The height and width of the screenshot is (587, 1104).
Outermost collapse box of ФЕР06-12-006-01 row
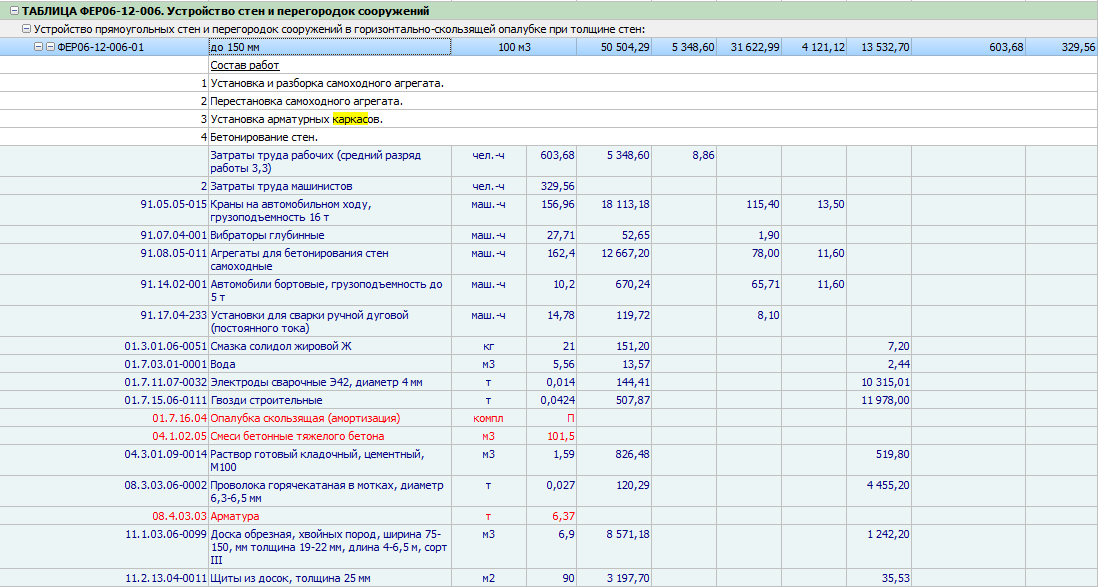click(39, 47)
